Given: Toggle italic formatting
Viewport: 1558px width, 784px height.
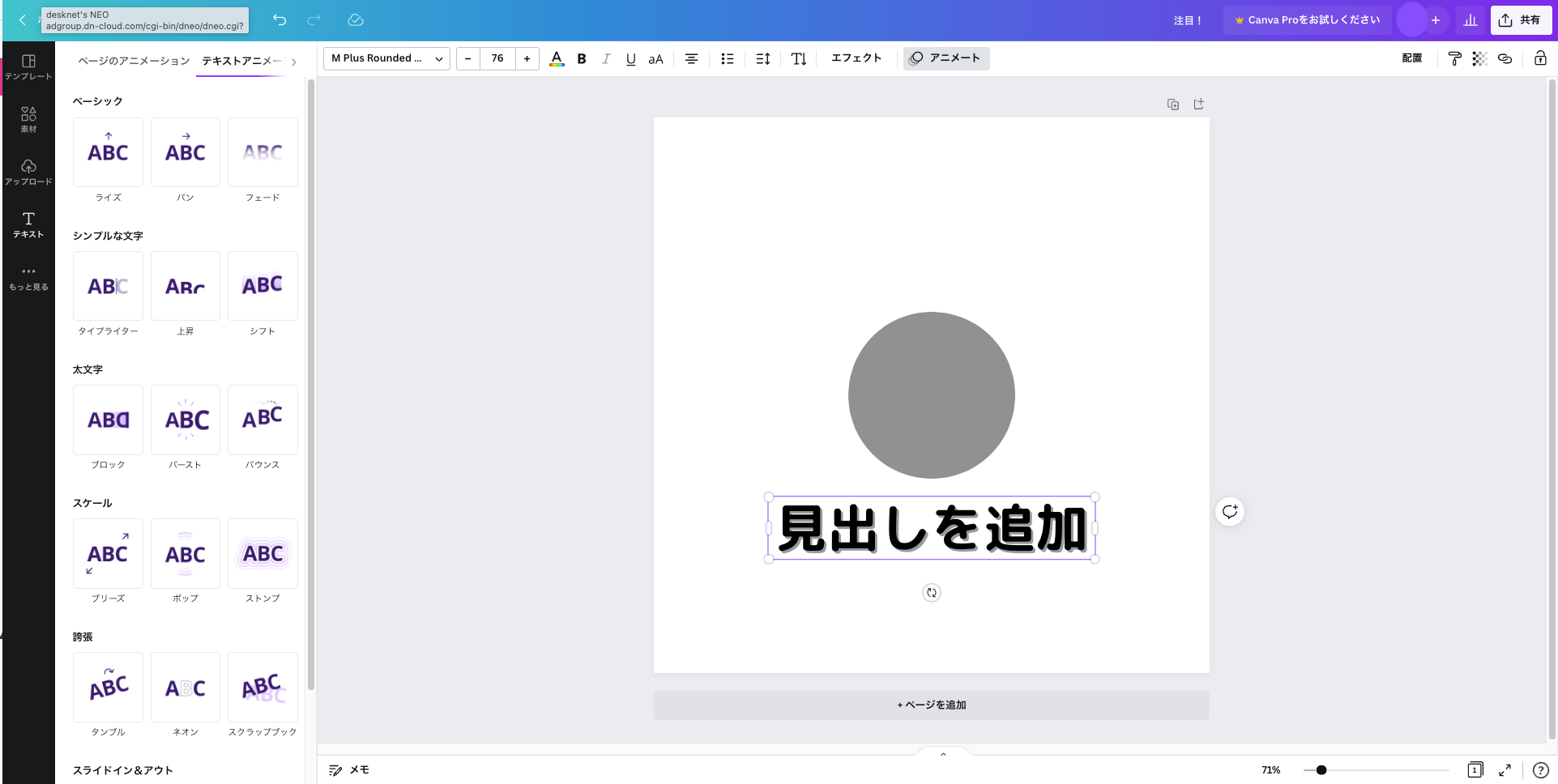Looking at the screenshot, I should tap(605, 58).
